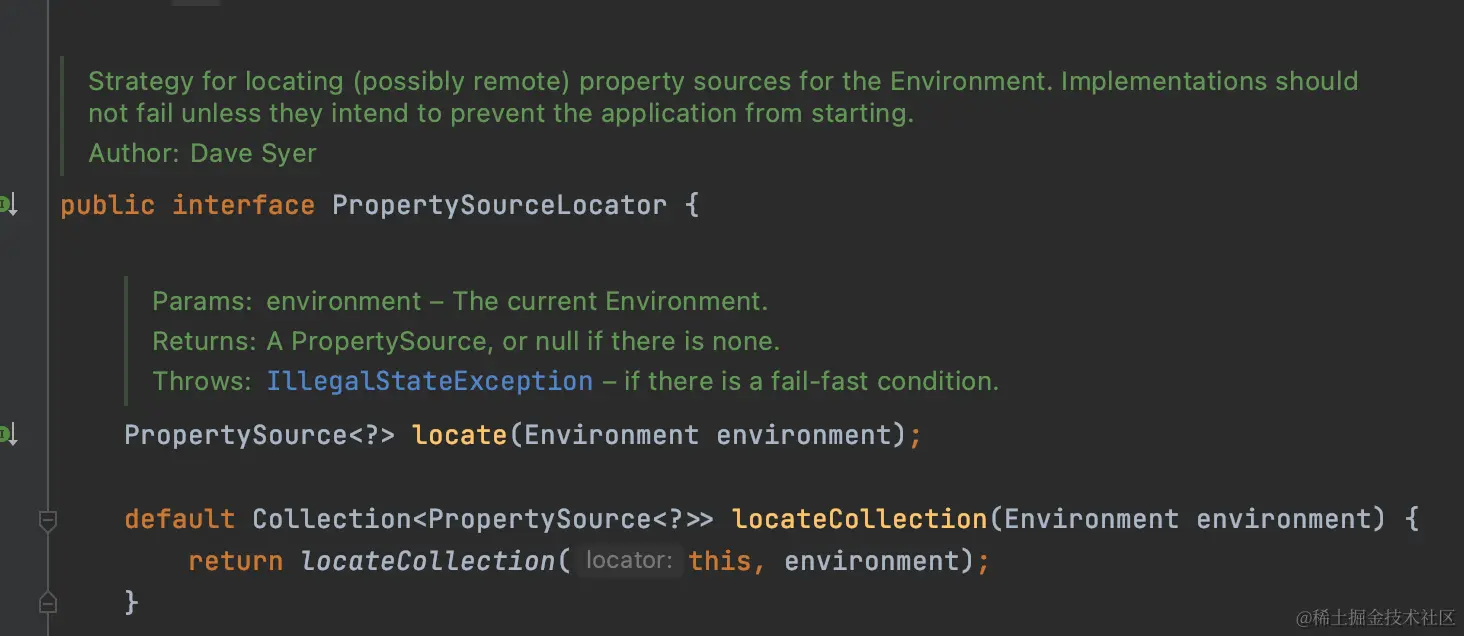Viewport: 1464px width, 636px height.
Task: Open the IllegalStateException link in Javadoc
Action: click(x=430, y=381)
